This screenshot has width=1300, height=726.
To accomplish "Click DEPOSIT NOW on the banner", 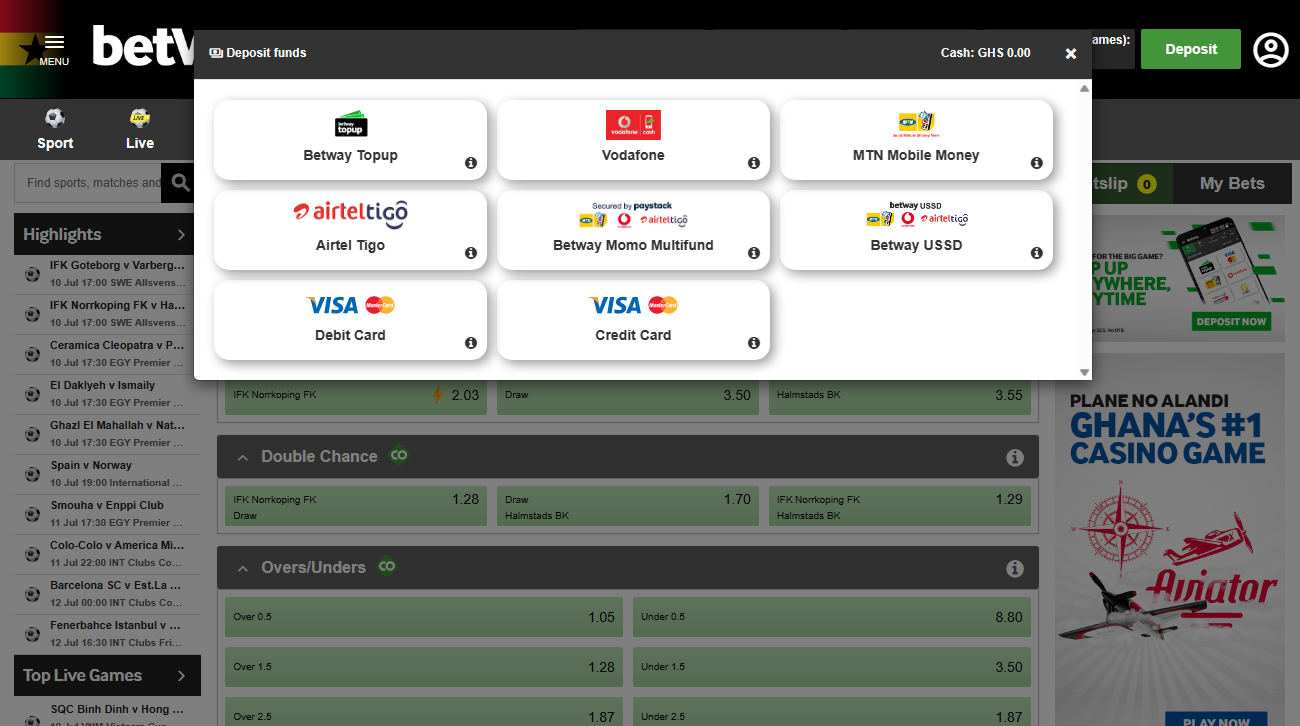I will point(1232,322).
